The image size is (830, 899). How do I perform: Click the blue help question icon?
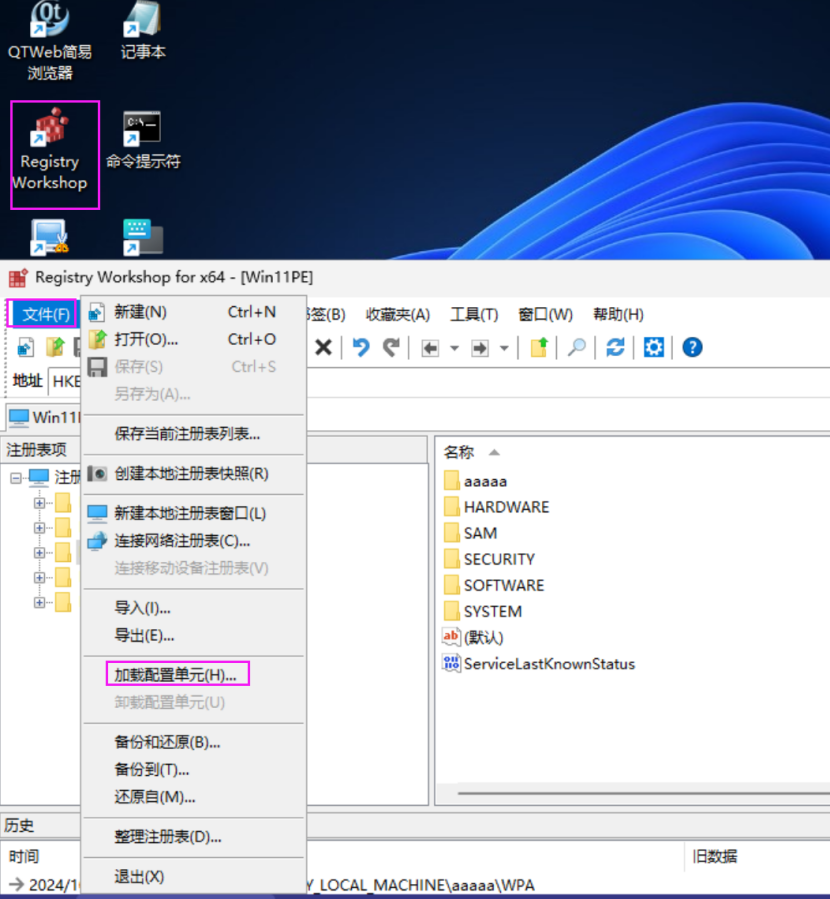point(692,347)
